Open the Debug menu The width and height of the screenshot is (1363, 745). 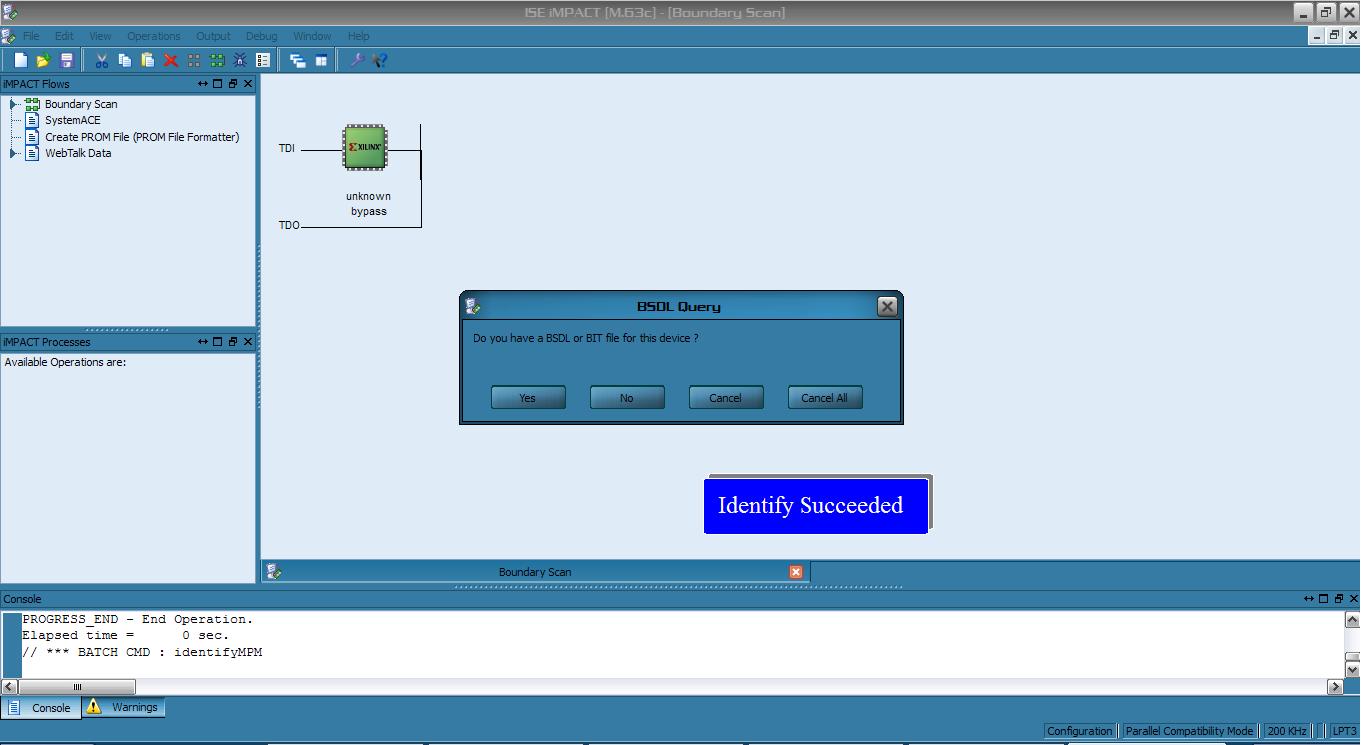(x=261, y=36)
